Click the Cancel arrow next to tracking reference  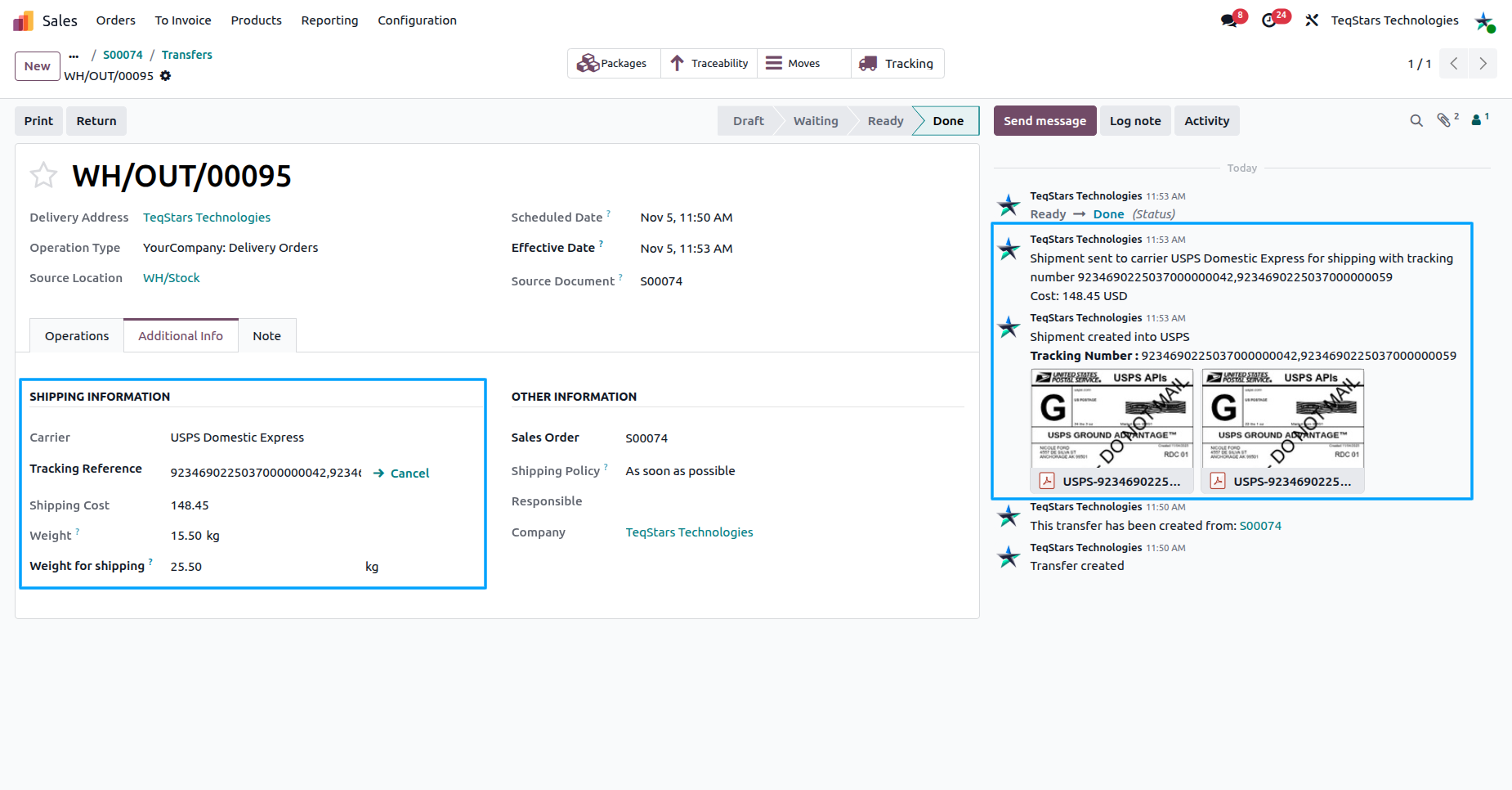click(401, 474)
